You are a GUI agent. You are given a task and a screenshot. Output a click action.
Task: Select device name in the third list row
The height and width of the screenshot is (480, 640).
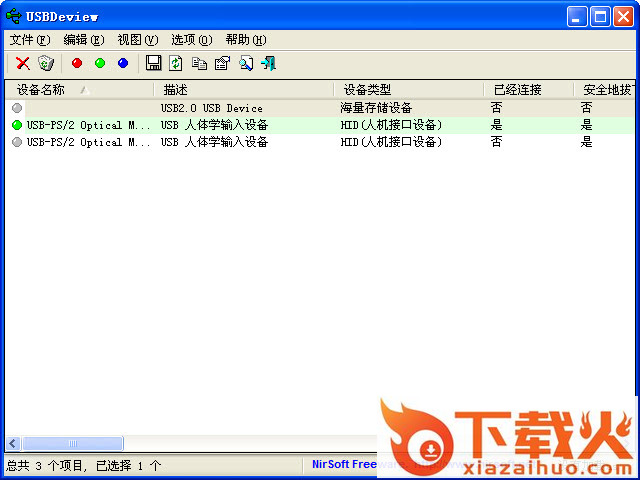coord(89,142)
